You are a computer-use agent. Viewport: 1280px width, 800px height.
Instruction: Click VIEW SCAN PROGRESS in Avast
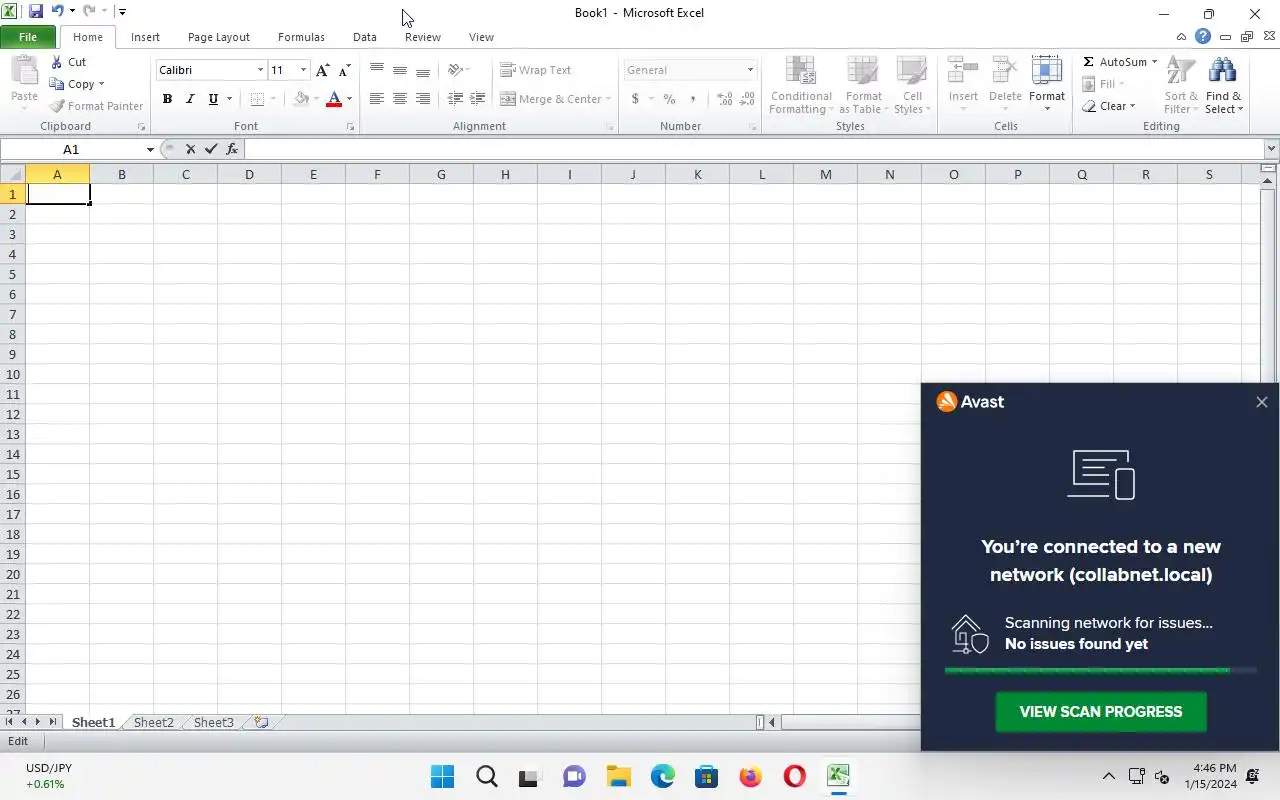point(1101,712)
